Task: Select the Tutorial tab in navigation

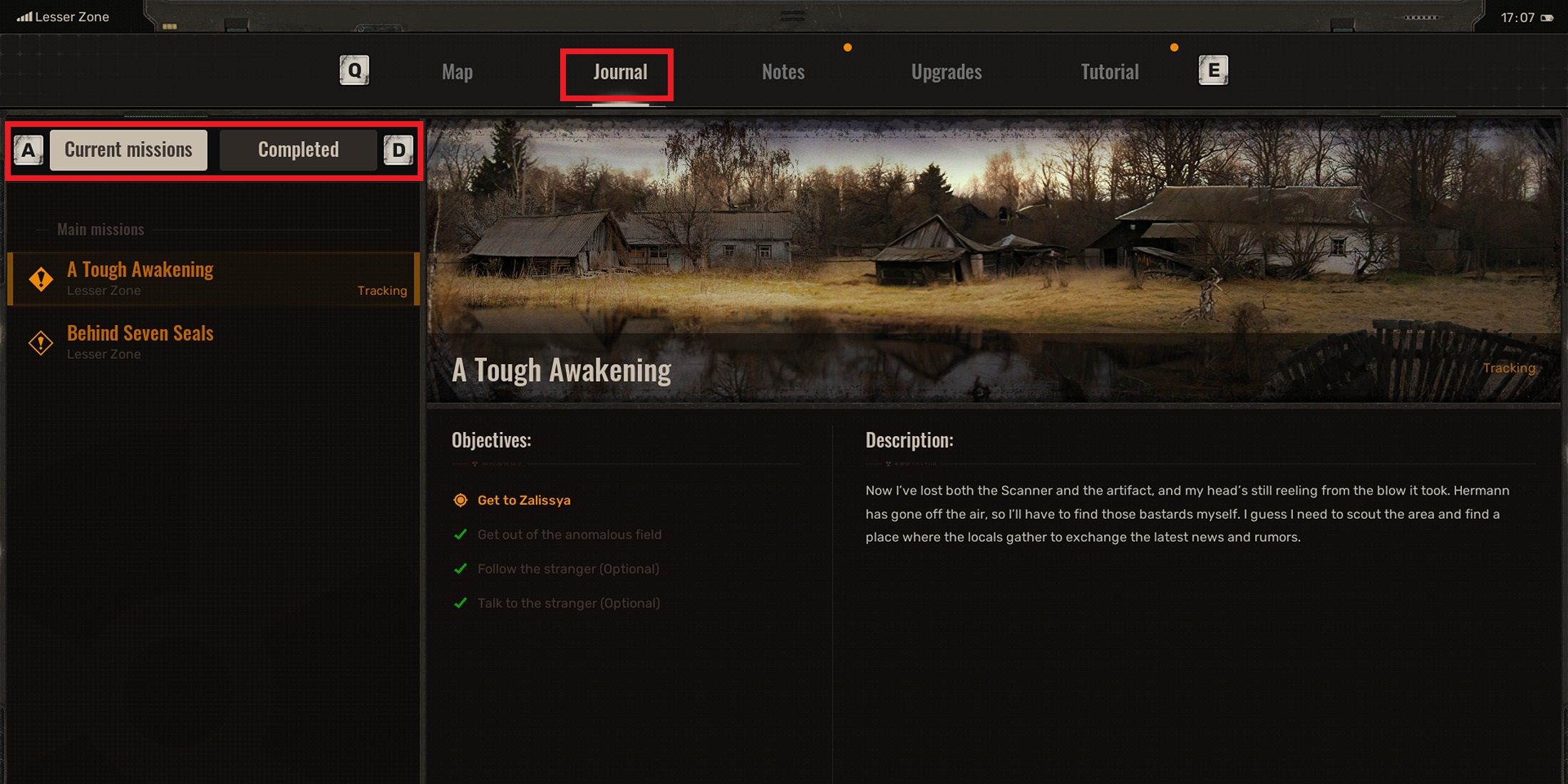Action: tap(1109, 71)
